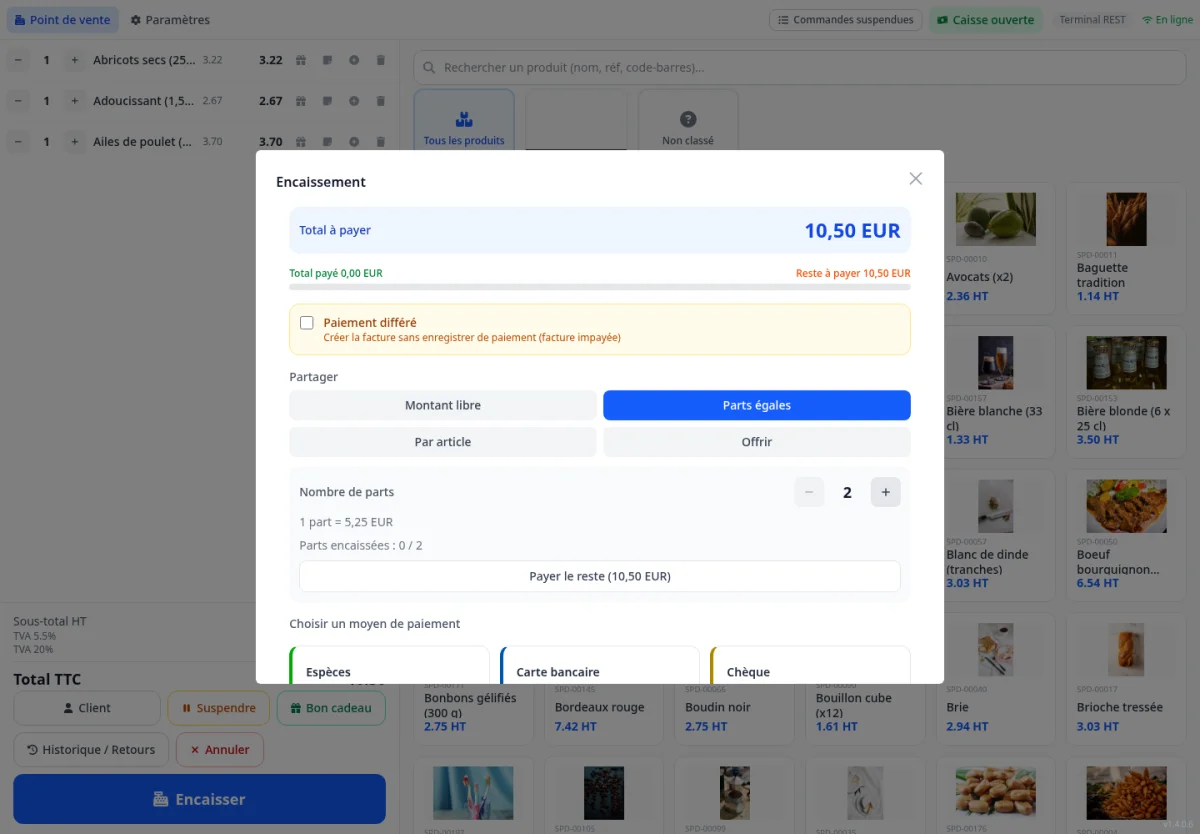Click the search magnifier icon

click(430, 68)
